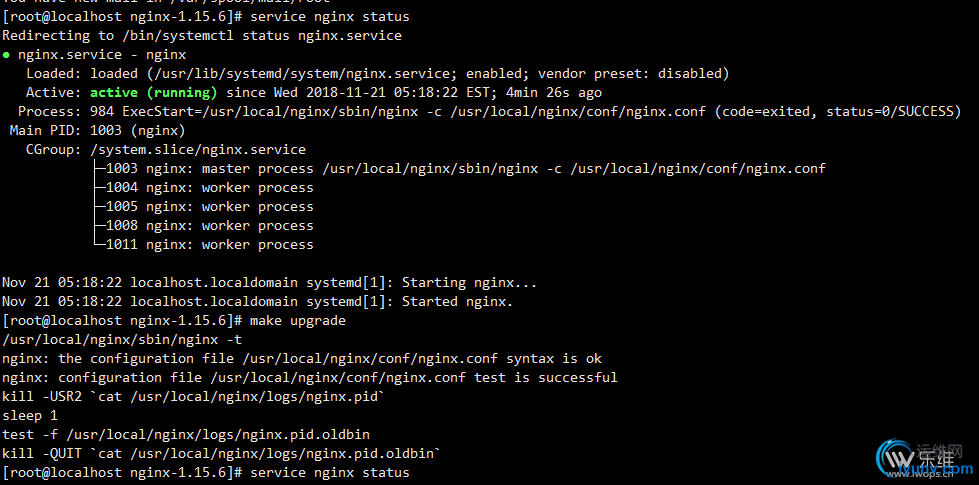The width and height of the screenshot is (979, 485).
Task: Click the 'Started nginx.' log line
Action: [257, 301]
